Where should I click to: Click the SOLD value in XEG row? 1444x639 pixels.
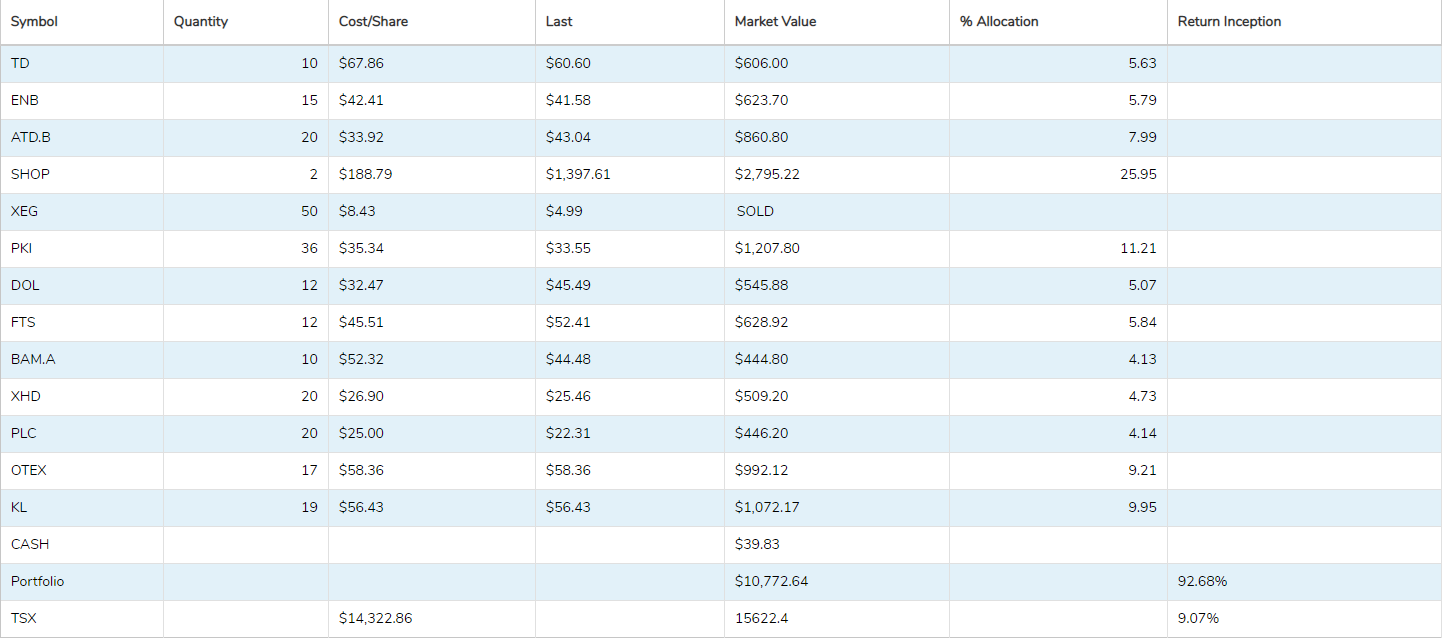[x=755, y=211]
